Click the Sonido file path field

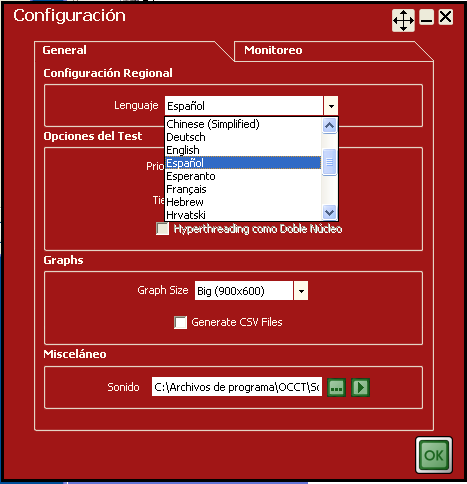237,387
